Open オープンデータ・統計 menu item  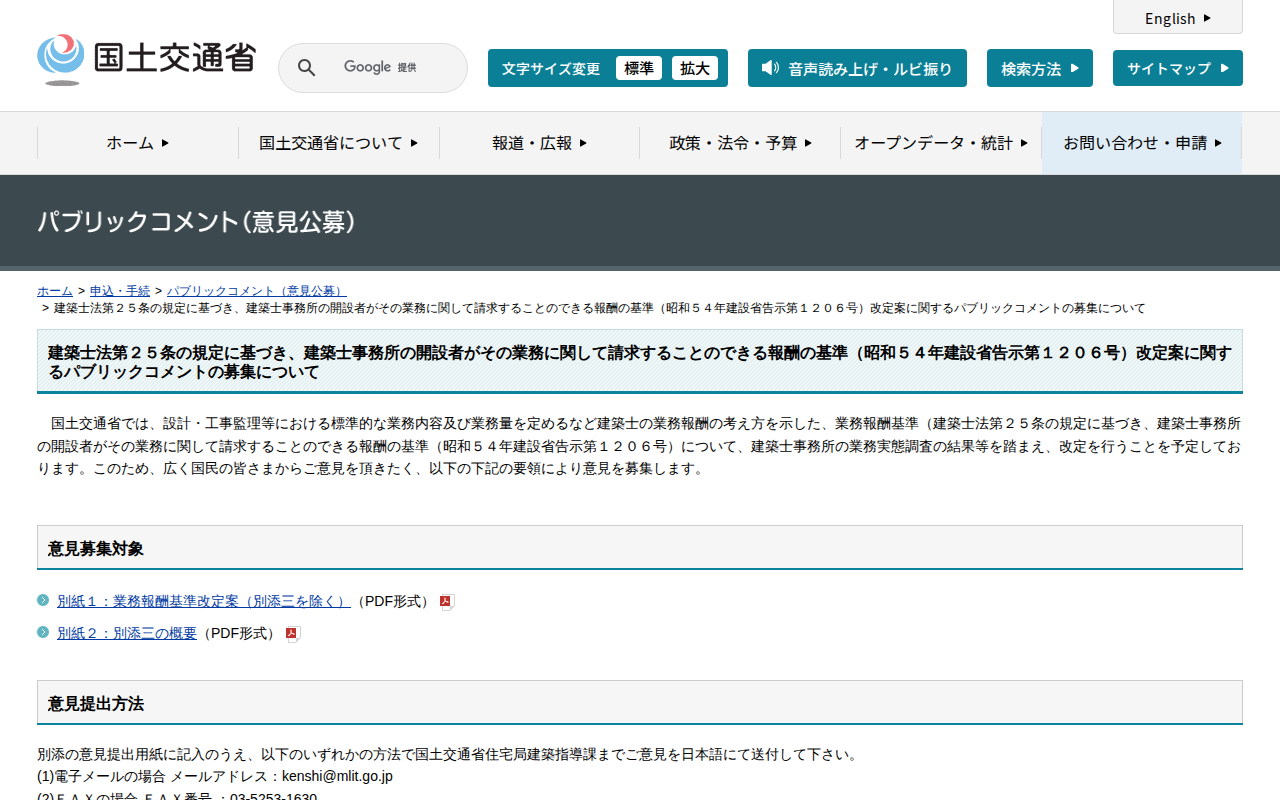pyautogui.click(x=940, y=143)
